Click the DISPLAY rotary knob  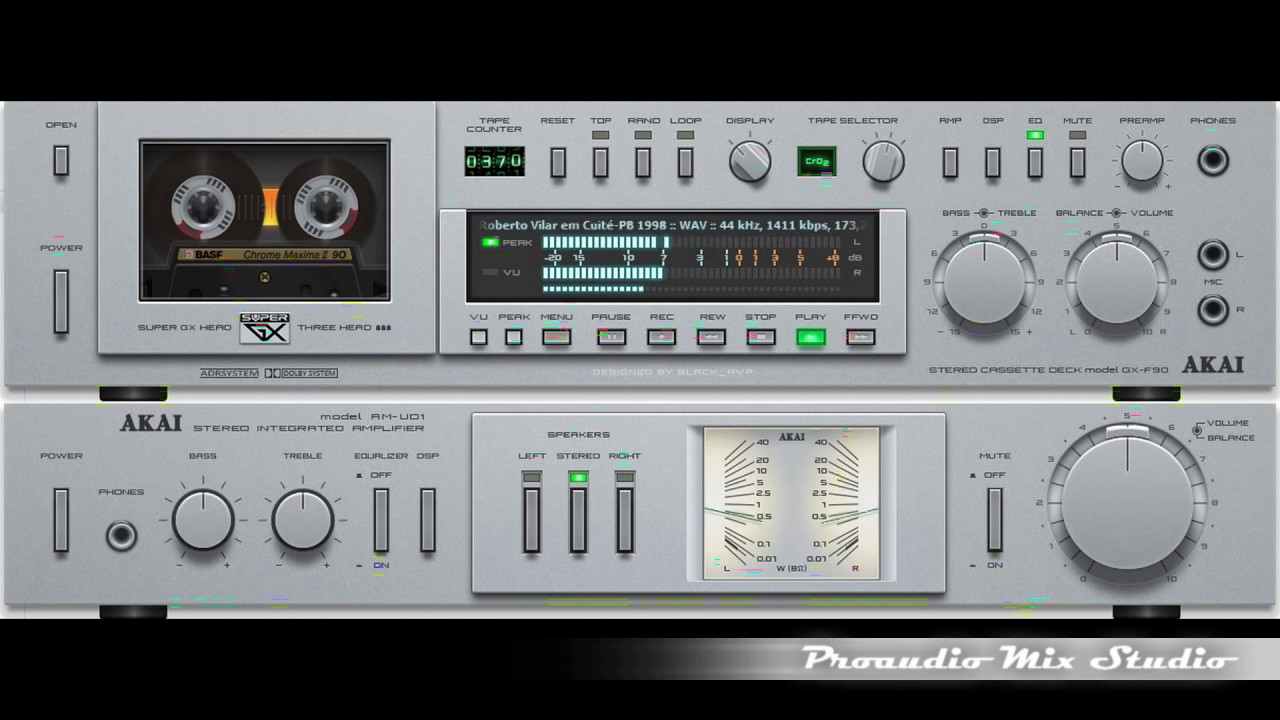[x=750, y=161]
